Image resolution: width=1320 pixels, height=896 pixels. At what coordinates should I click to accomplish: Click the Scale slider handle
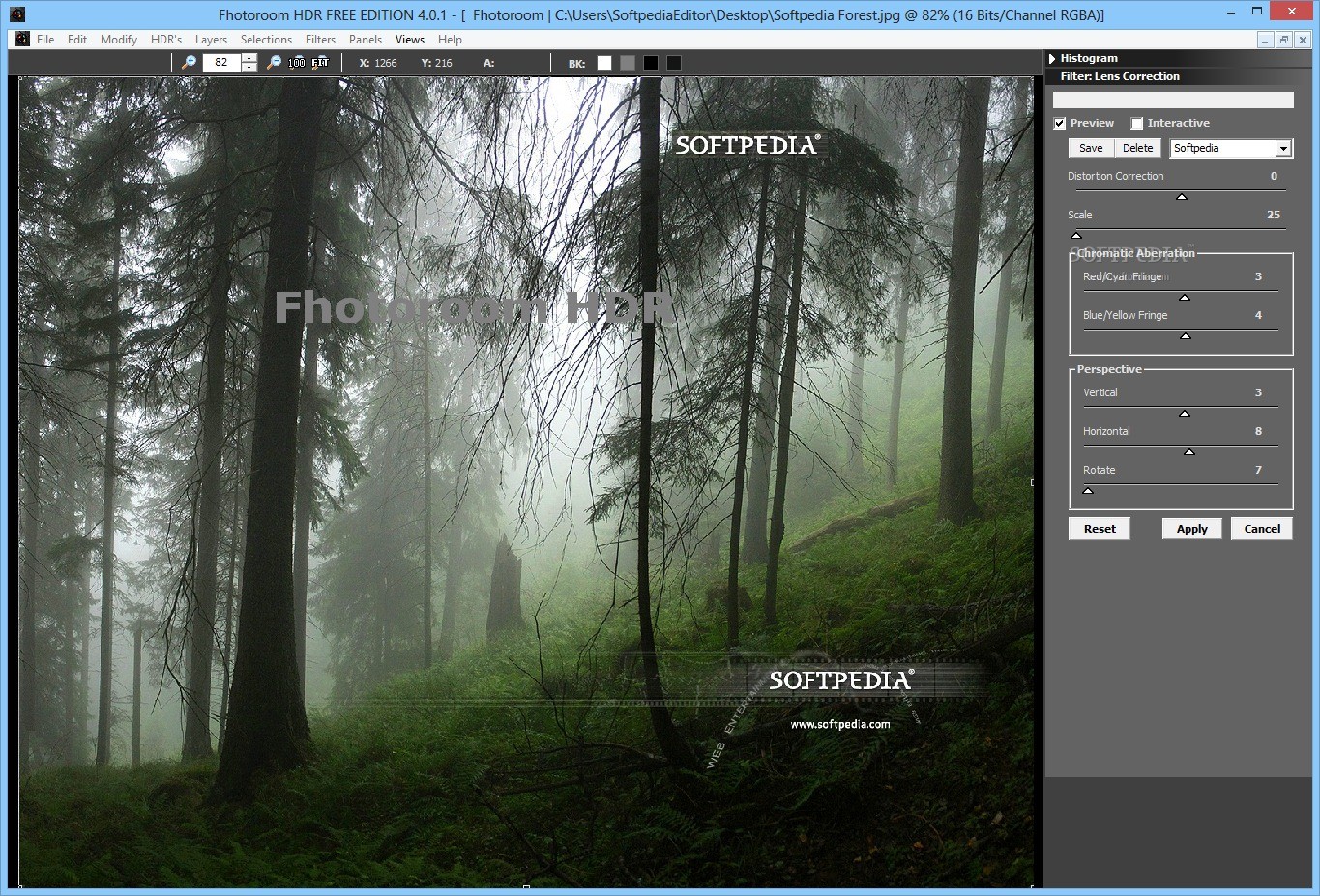[1076, 236]
